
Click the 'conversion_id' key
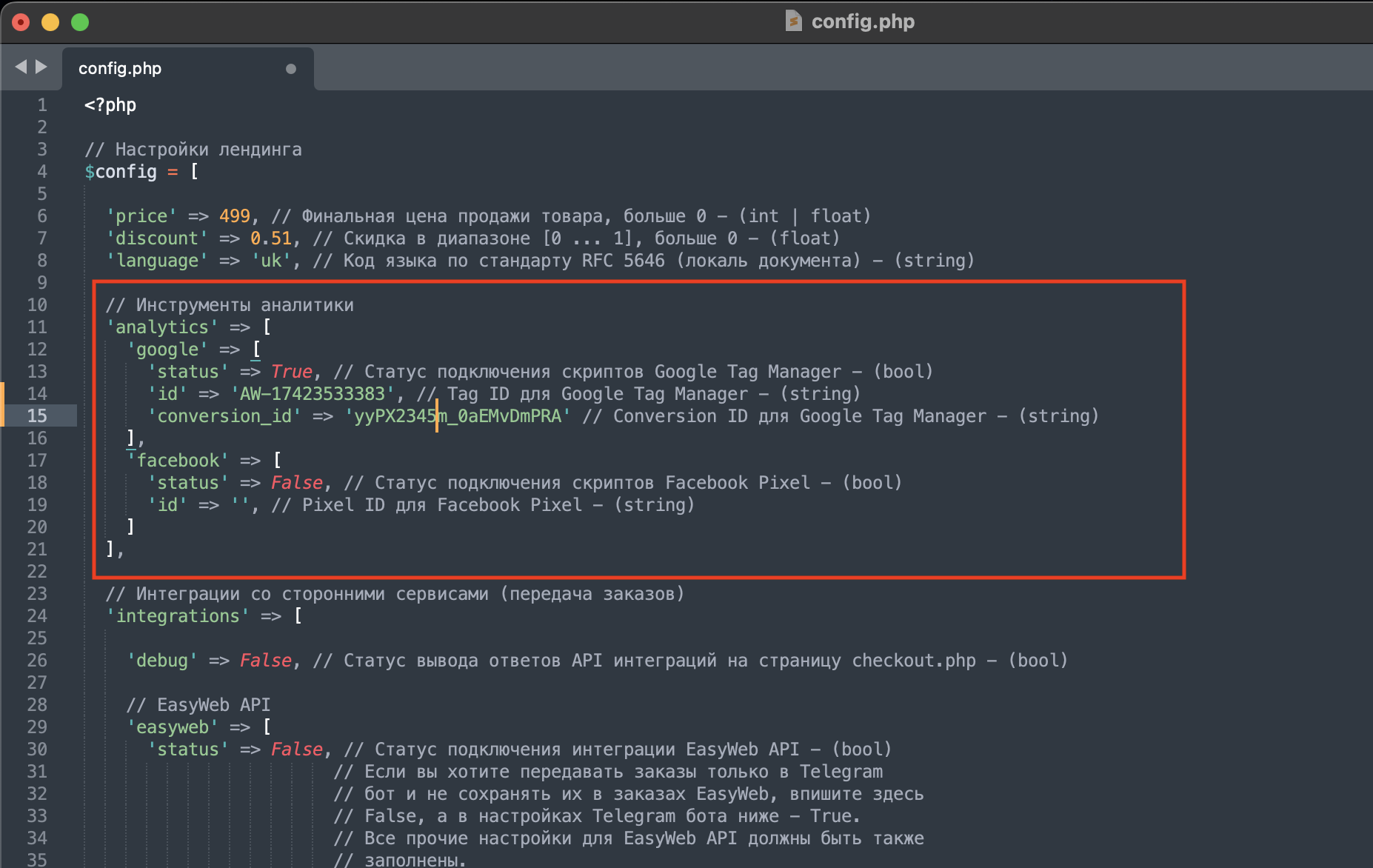click(x=224, y=416)
